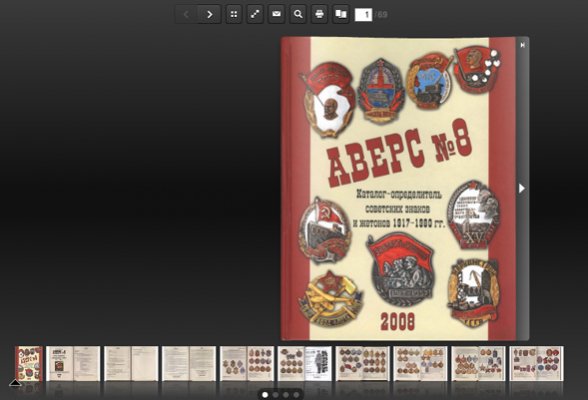Viewport: 588px width, 400px height.
Task: Select the fourth thumbnail pagination dot
Action: 296,395
